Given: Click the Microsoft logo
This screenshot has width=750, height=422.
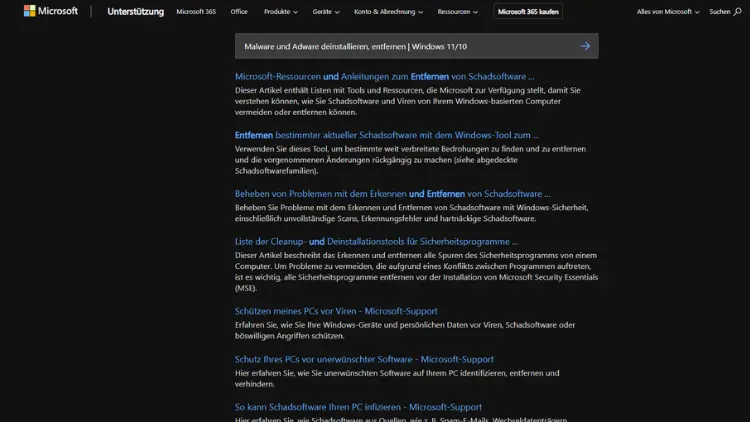Looking at the screenshot, I should point(50,11).
